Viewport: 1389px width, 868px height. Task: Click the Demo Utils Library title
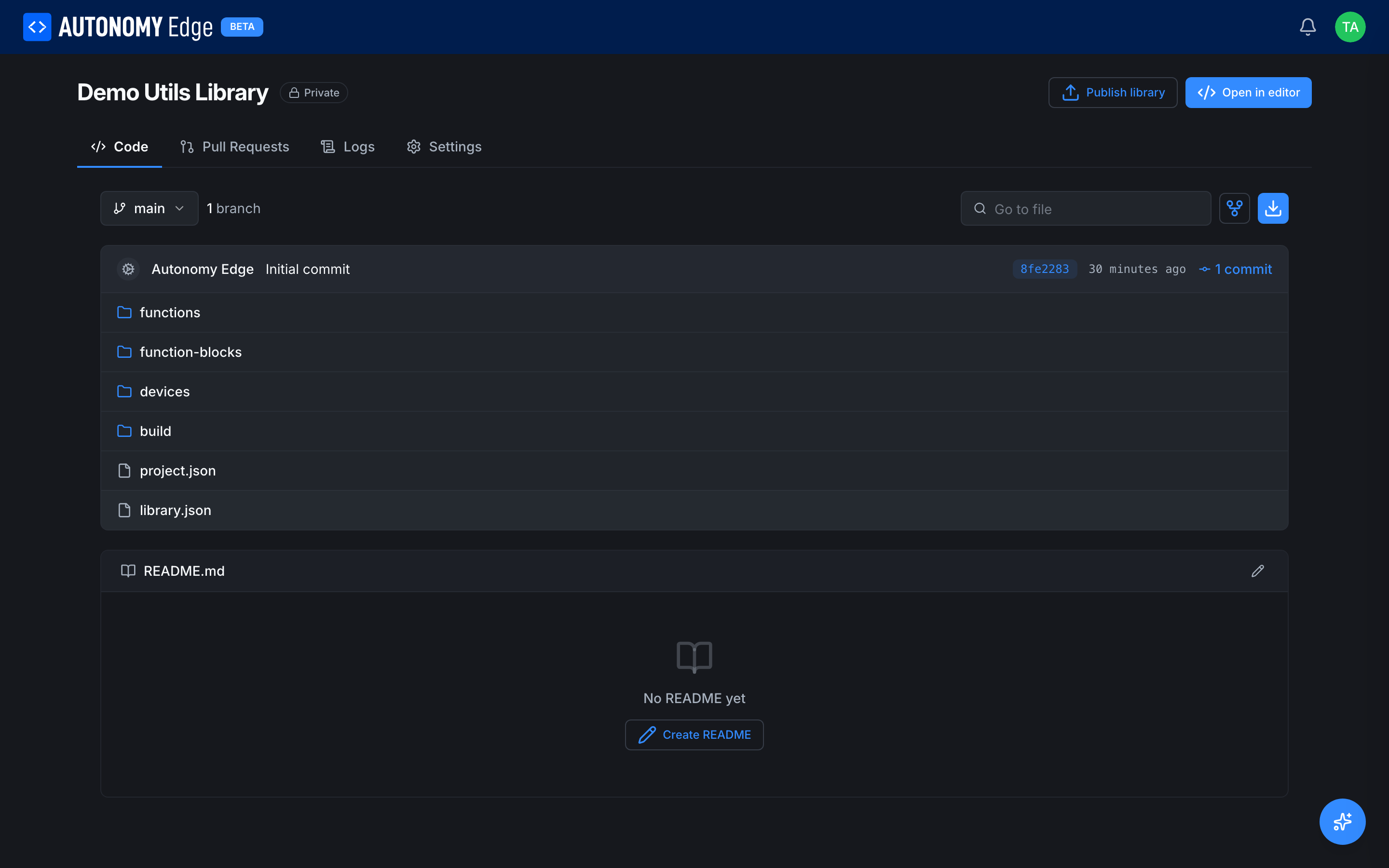(173, 93)
